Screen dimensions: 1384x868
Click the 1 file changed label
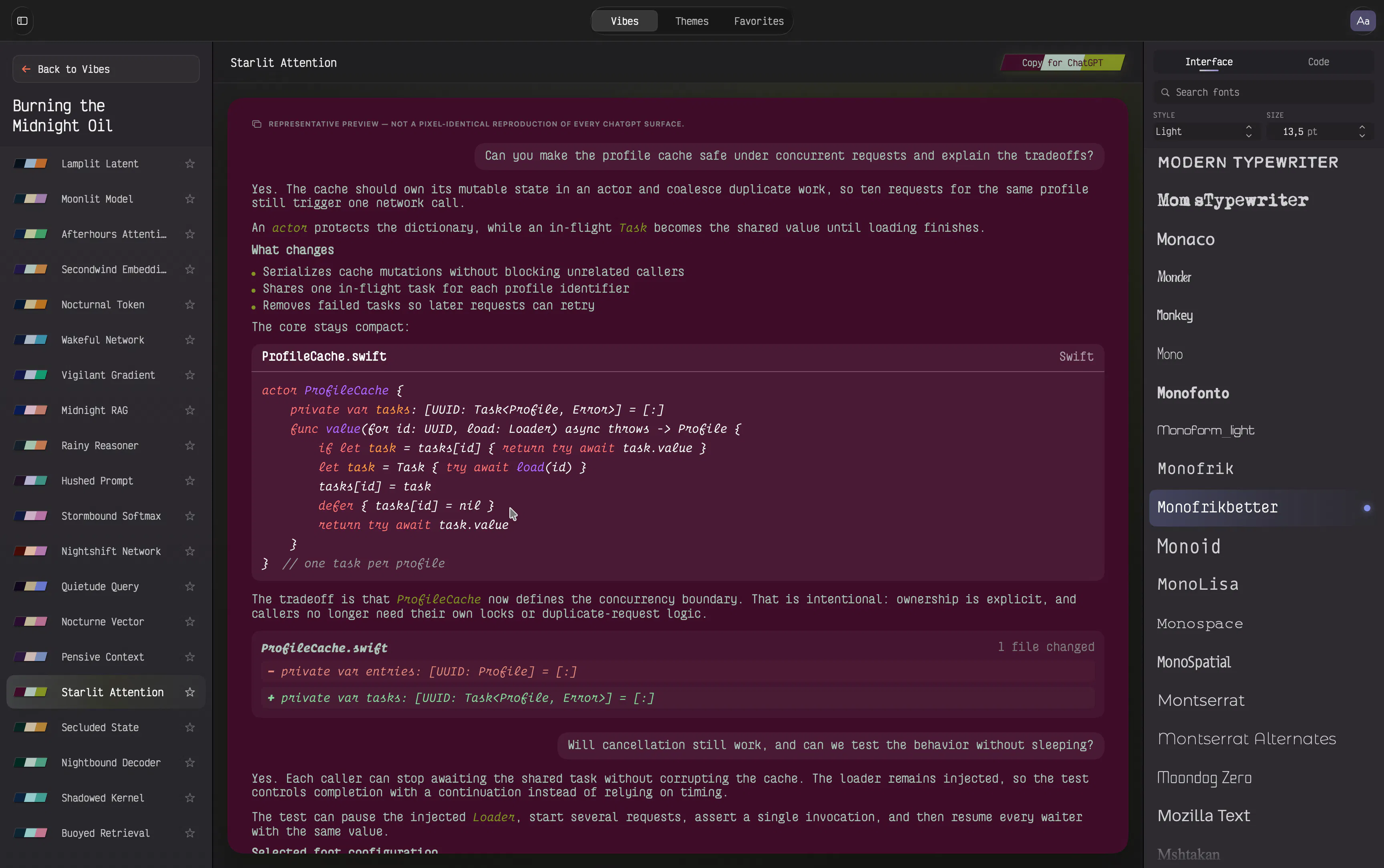point(1046,647)
